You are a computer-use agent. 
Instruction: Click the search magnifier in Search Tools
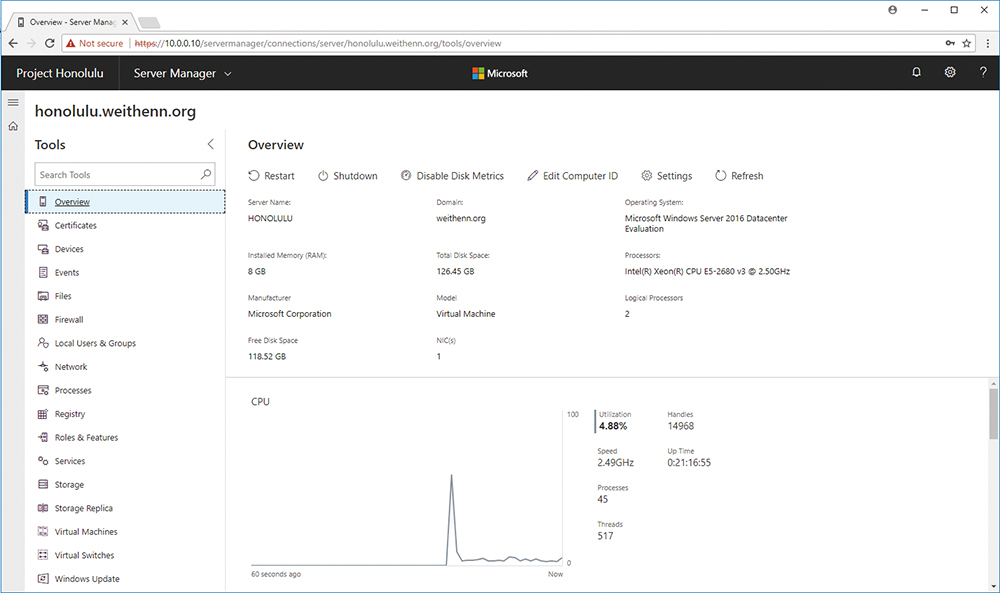[205, 174]
